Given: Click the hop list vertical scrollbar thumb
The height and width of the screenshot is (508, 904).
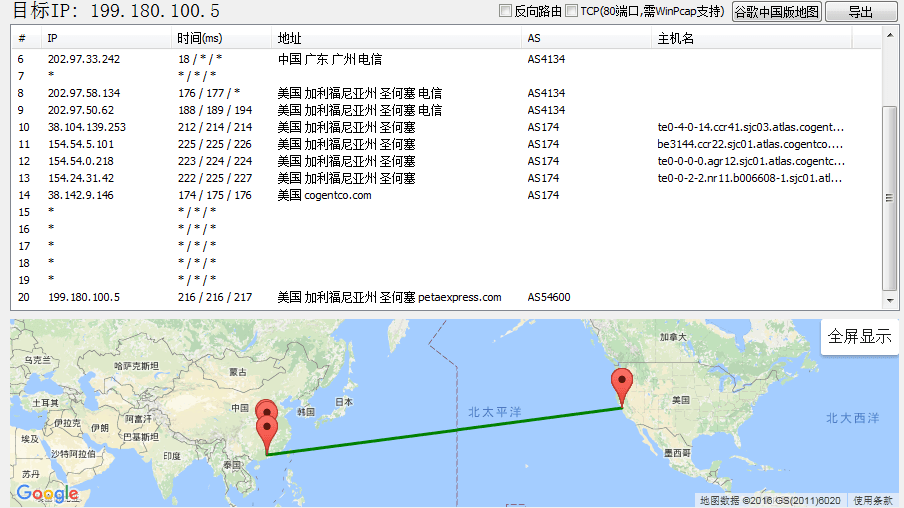Looking at the screenshot, I should pos(889,195).
